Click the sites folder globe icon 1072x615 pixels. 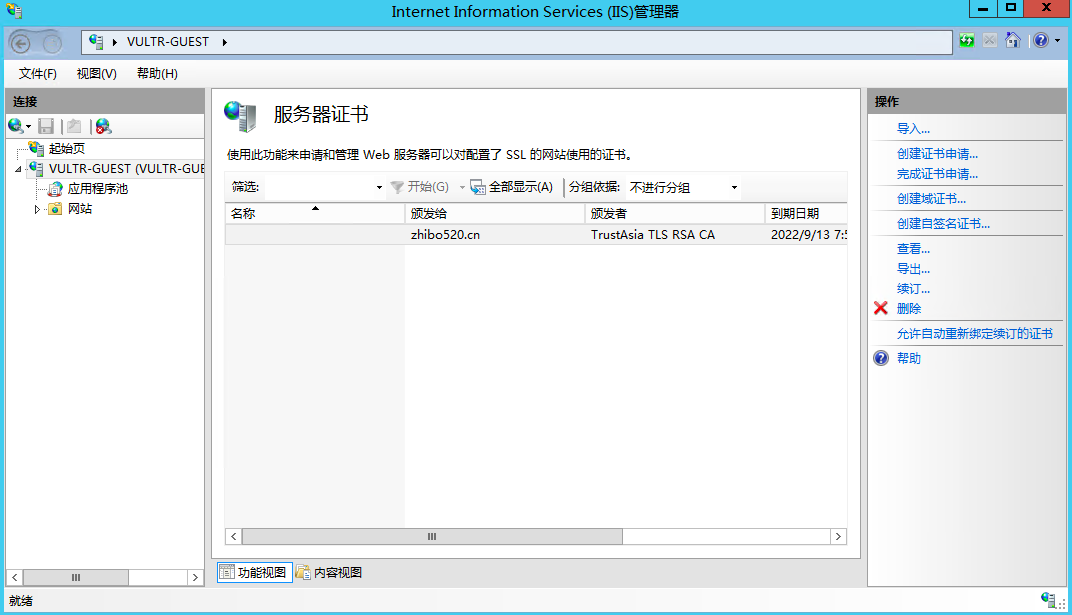pyautogui.click(x=55, y=208)
